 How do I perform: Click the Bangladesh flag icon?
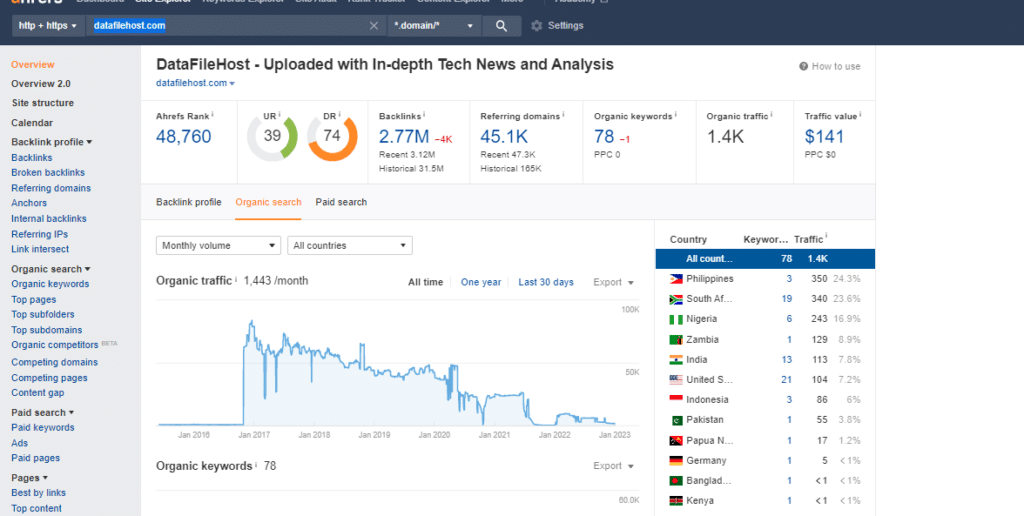coord(676,481)
